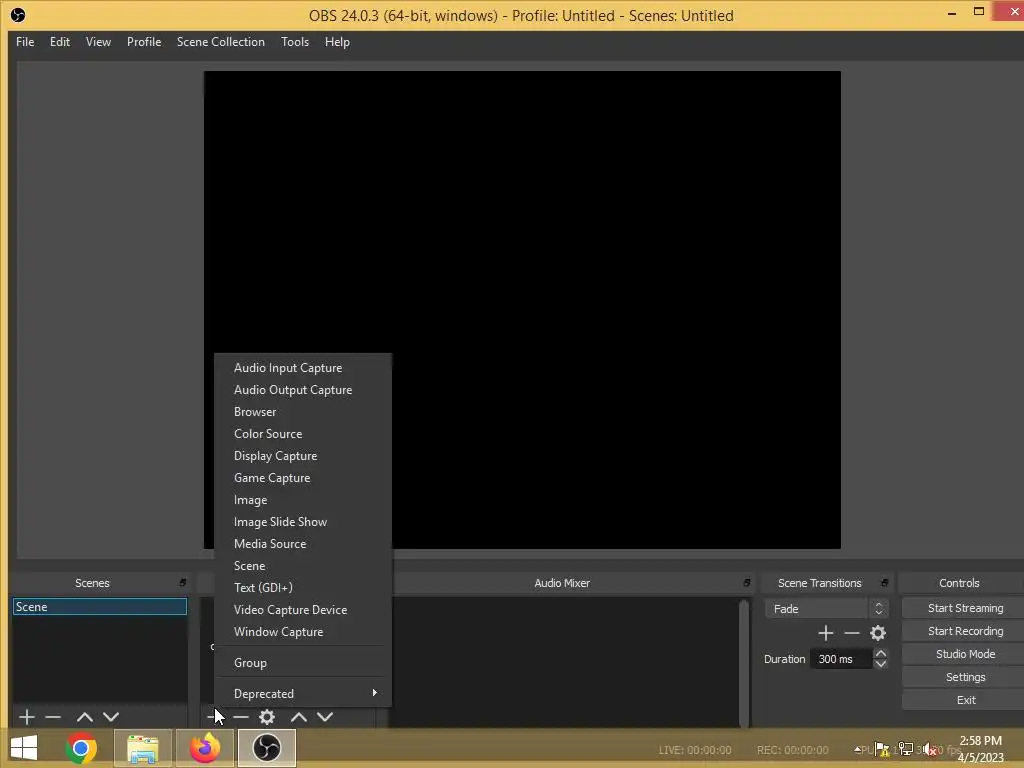Open the Edit menu
The image size is (1024, 768).
point(59,42)
